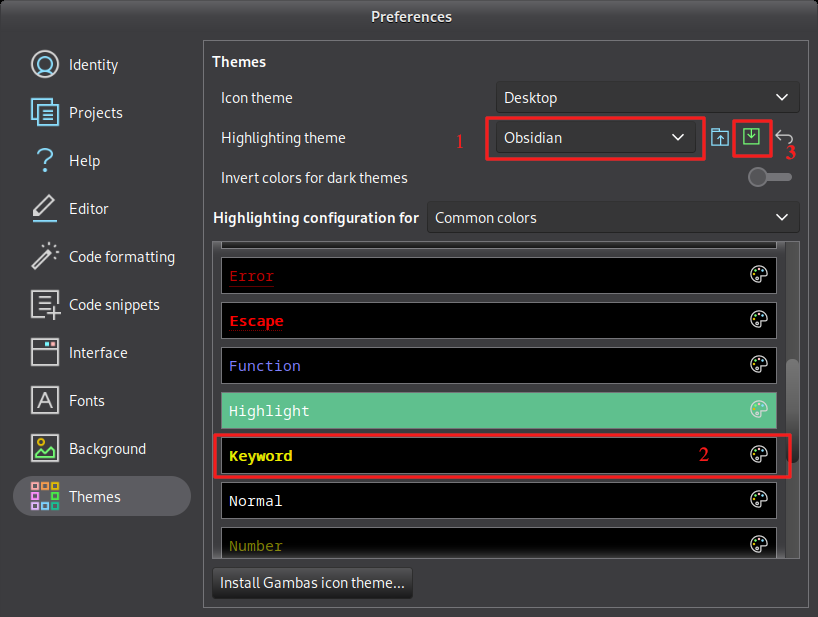818x617 pixels.
Task: Open the Obsidian highlighting theme dropdown
Action: coord(594,138)
